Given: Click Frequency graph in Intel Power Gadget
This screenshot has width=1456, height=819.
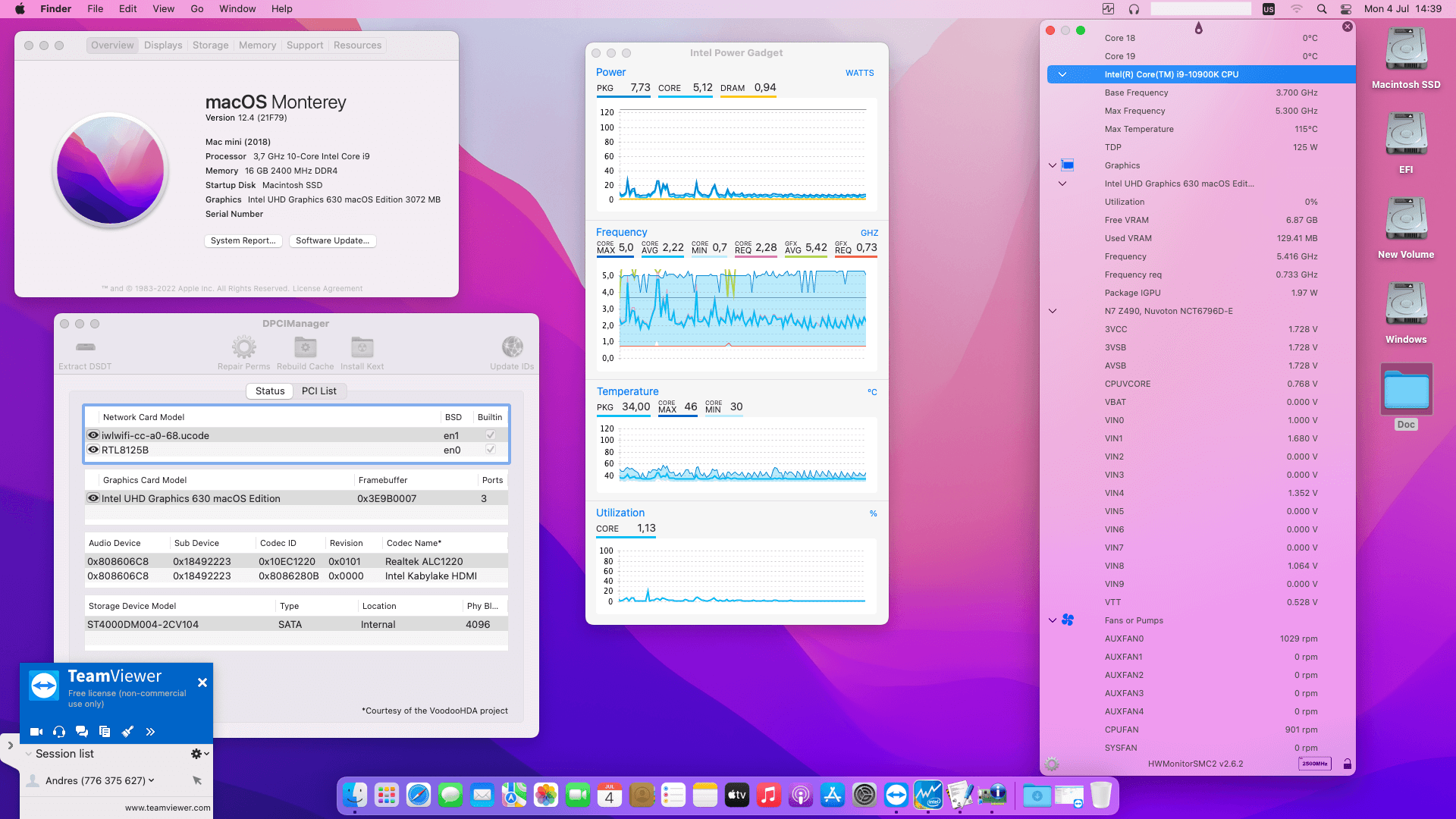Looking at the screenshot, I should click(736, 316).
